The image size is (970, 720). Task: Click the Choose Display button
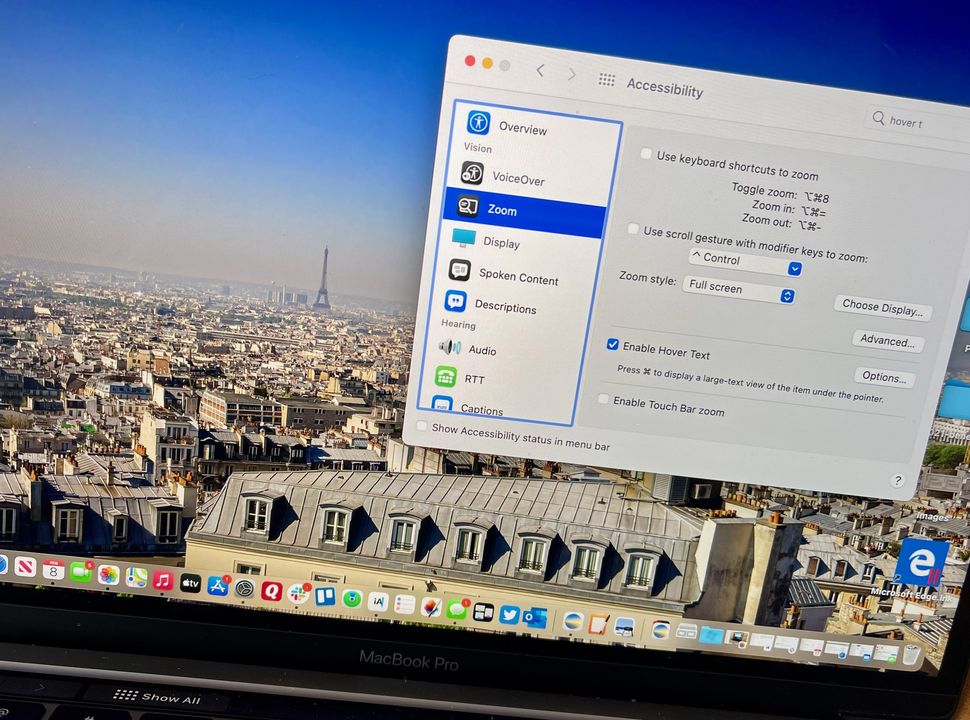[x=882, y=309]
